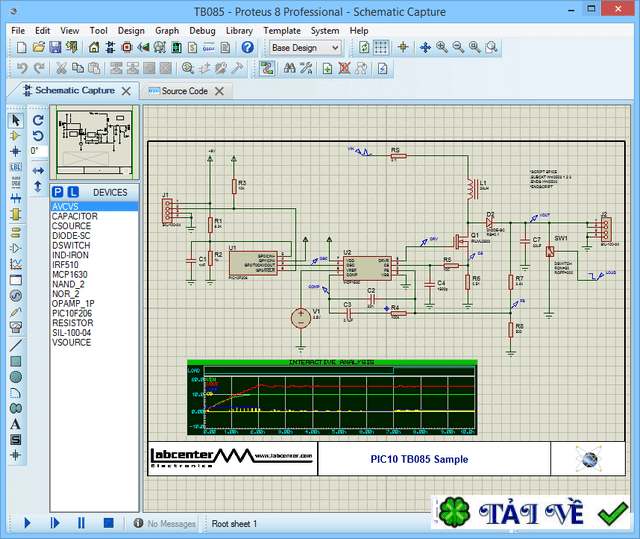Expand the Template menu

[281, 30]
